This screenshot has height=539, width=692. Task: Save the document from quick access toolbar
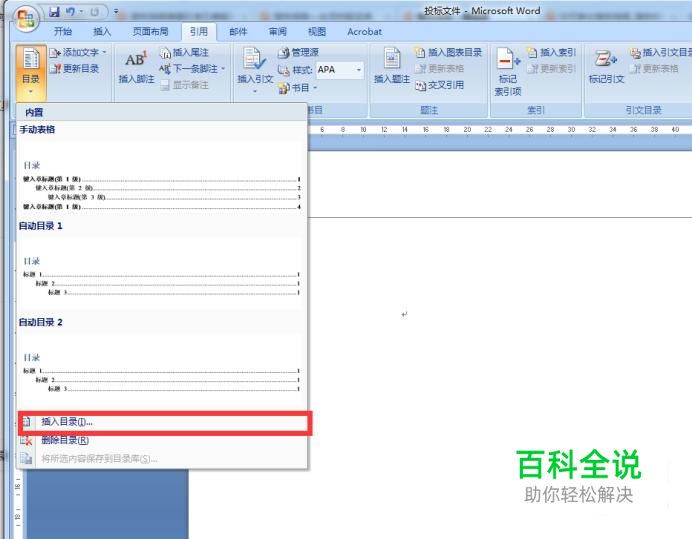click(54, 12)
